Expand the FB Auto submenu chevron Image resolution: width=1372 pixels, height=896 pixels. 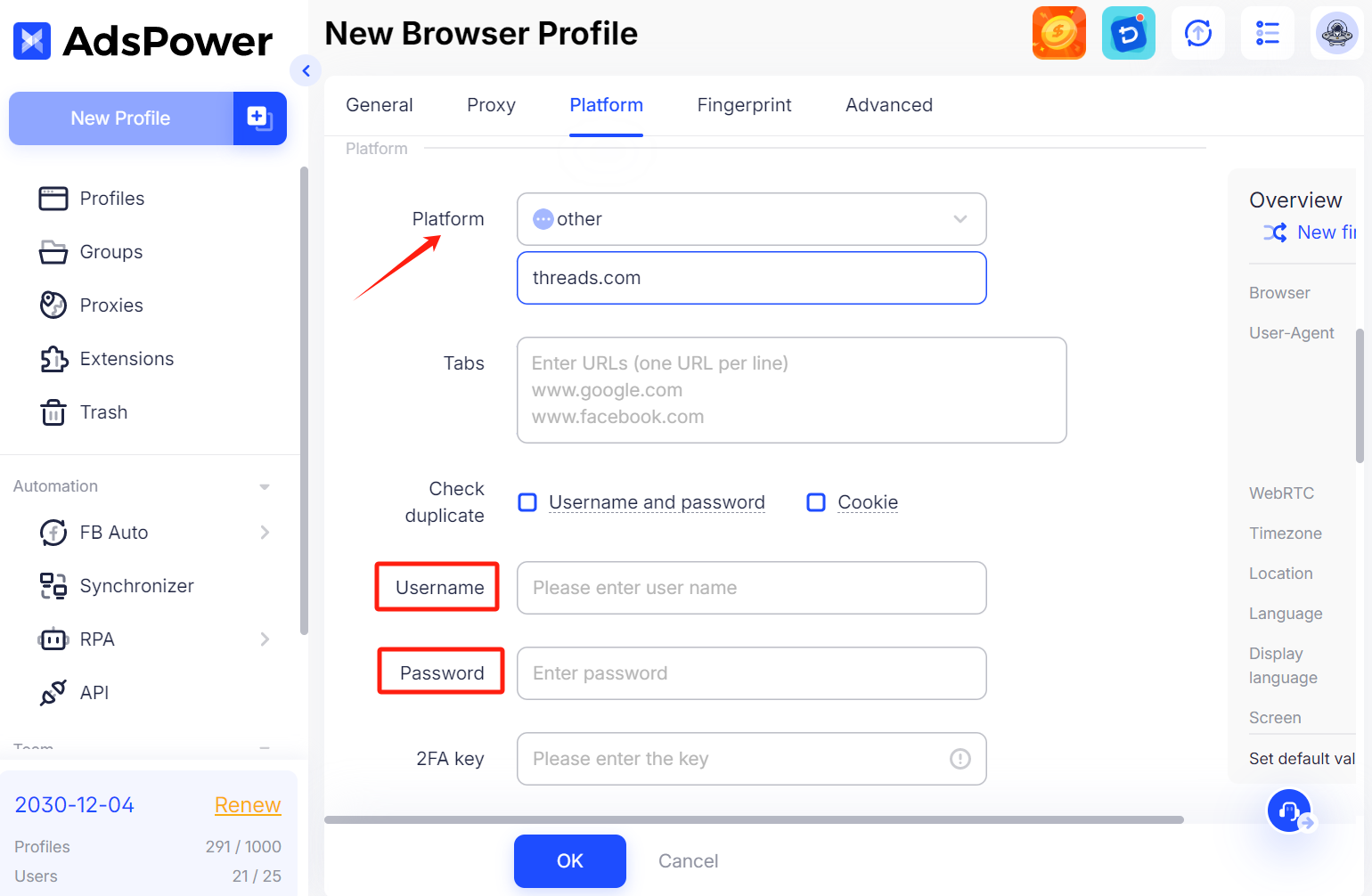[x=264, y=532]
